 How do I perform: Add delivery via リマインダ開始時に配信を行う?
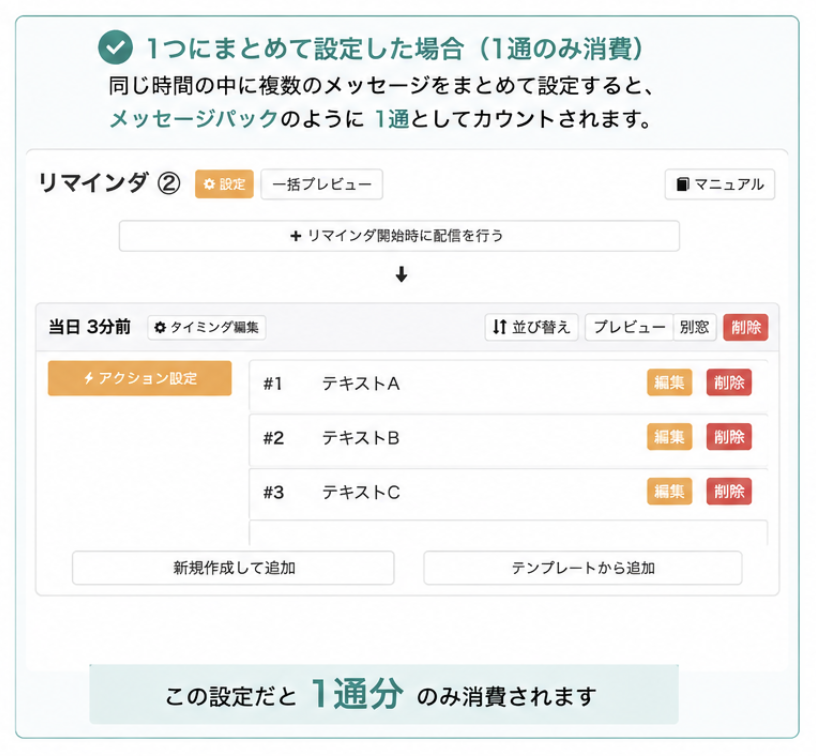pyautogui.click(x=399, y=236)
